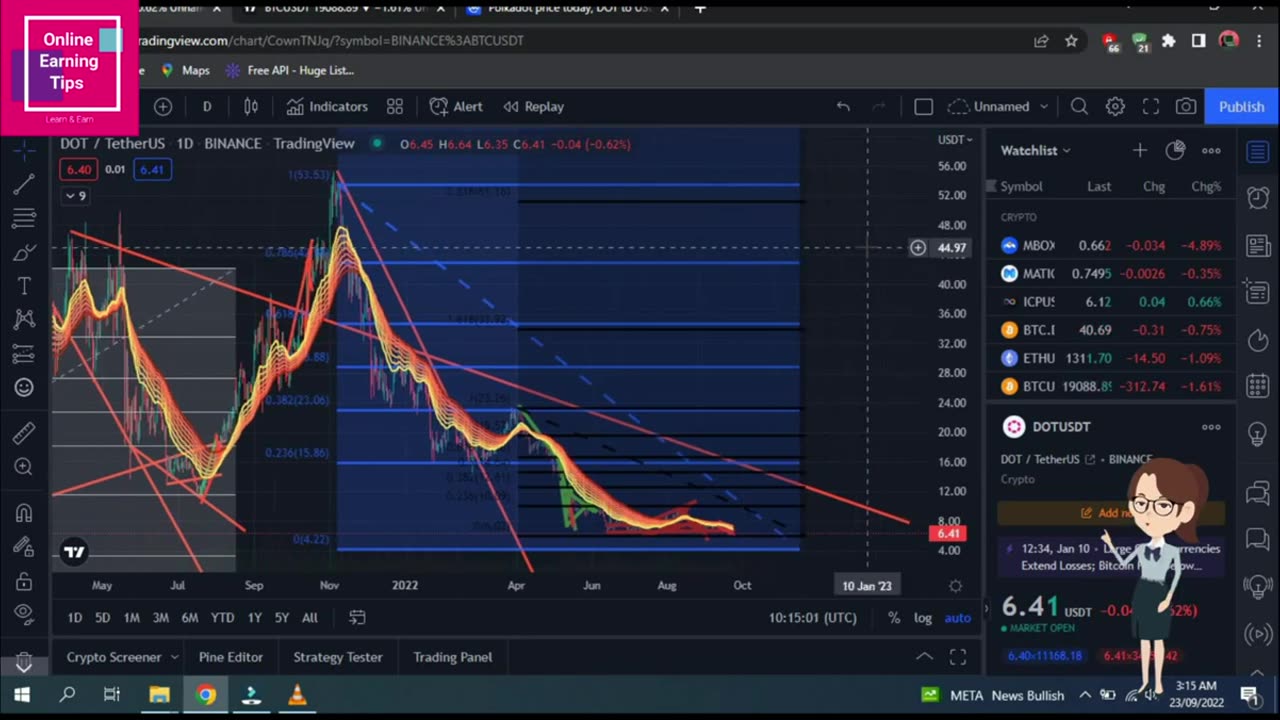The width and height of the screenshot is (1280, 720).
Task: Show All data range
Action: 310,618
